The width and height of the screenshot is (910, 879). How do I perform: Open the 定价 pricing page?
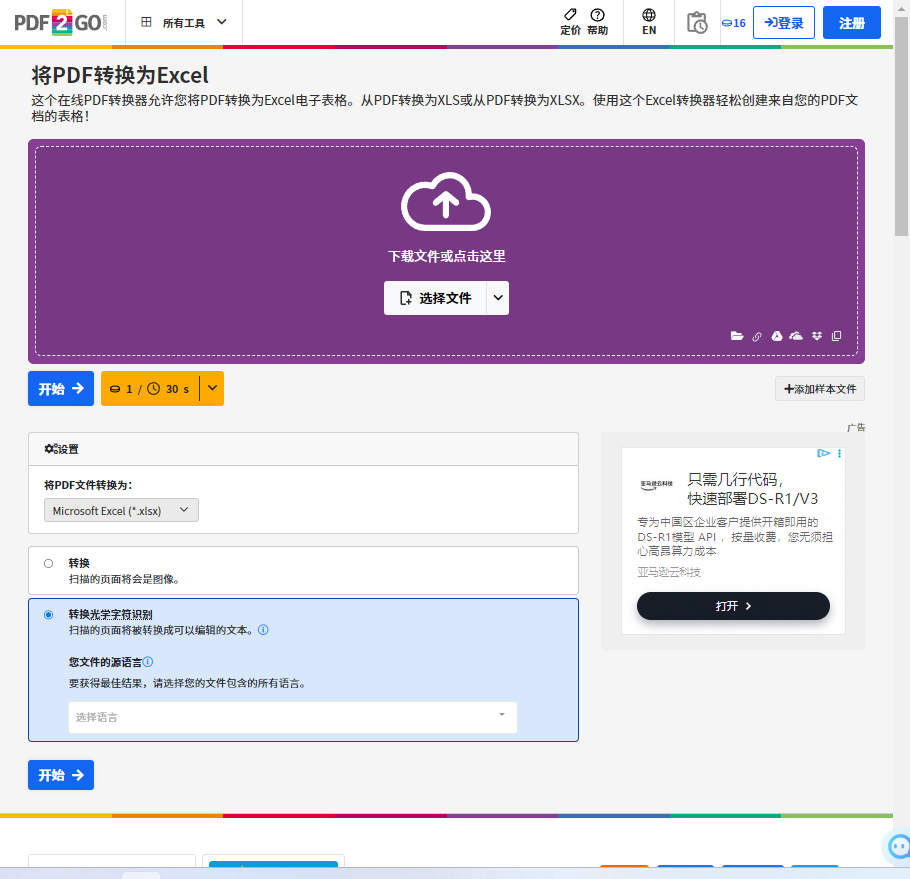(570, 22)
